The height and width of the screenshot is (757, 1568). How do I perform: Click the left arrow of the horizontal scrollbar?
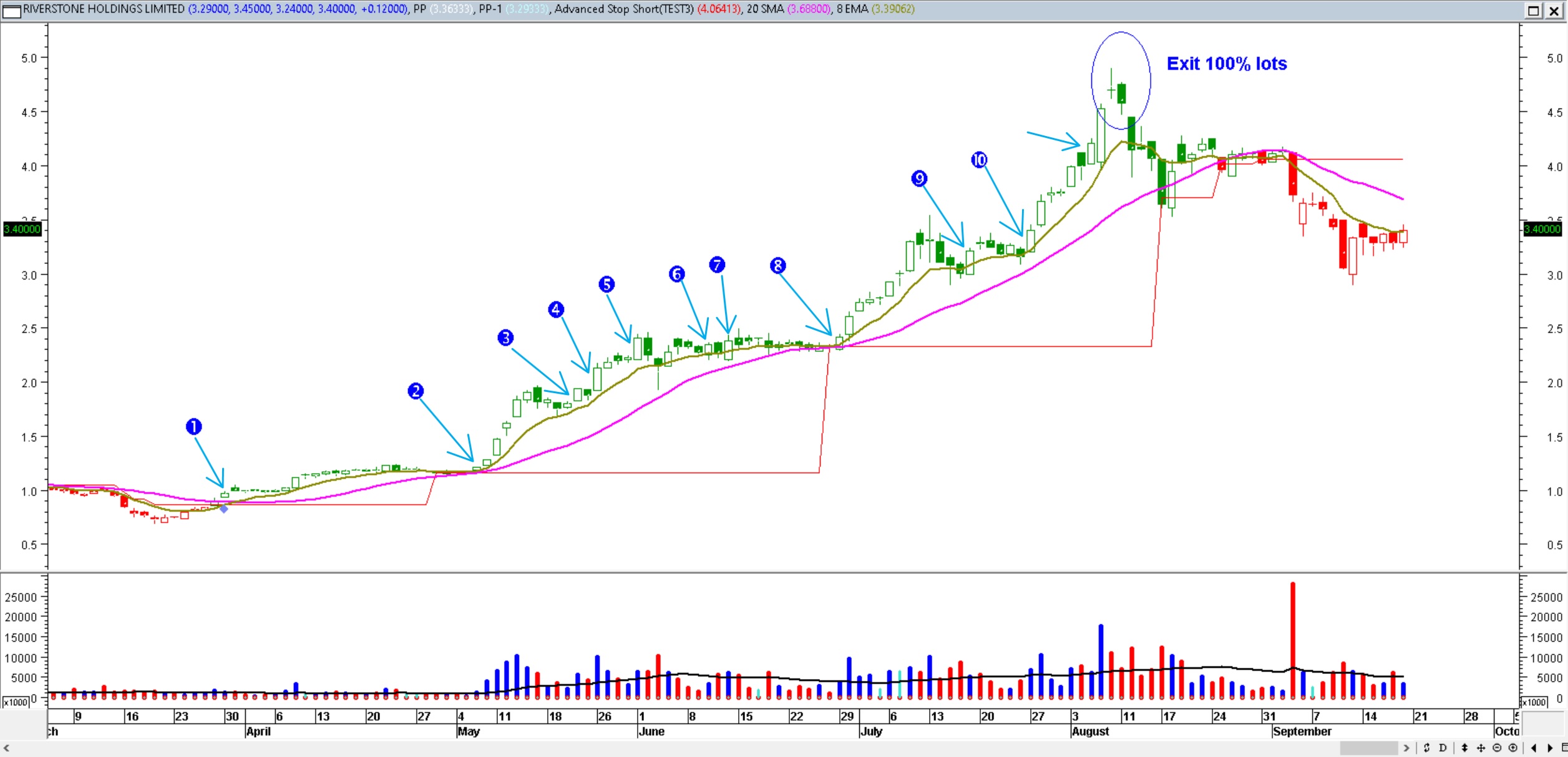tap(8, 747)
